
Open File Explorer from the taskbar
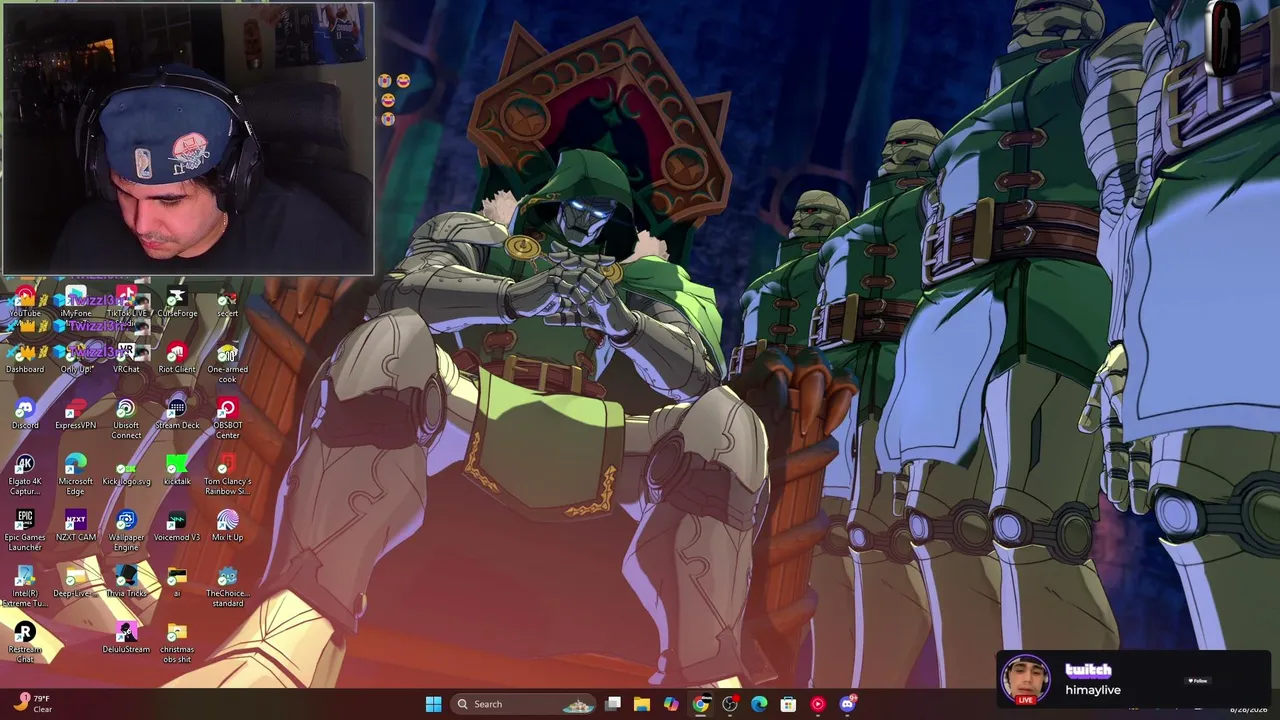tap(642, 704)
